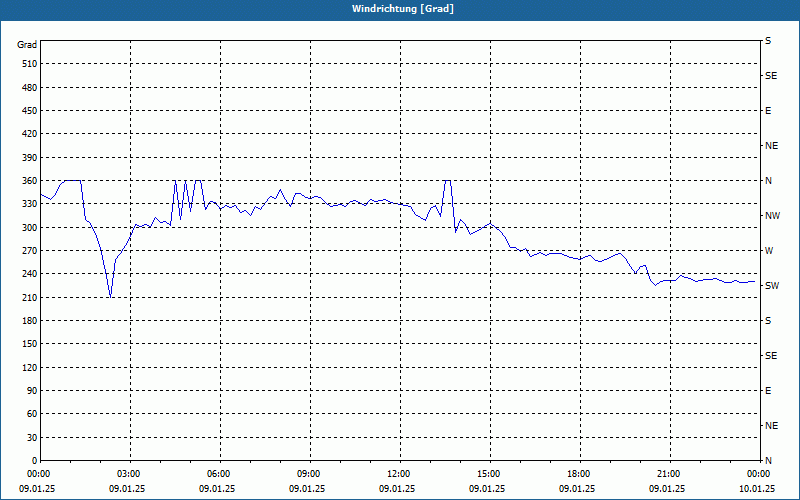Screen dimensions: 800x500
Task: Select the SW compass direction label
Action: point(772,286)
